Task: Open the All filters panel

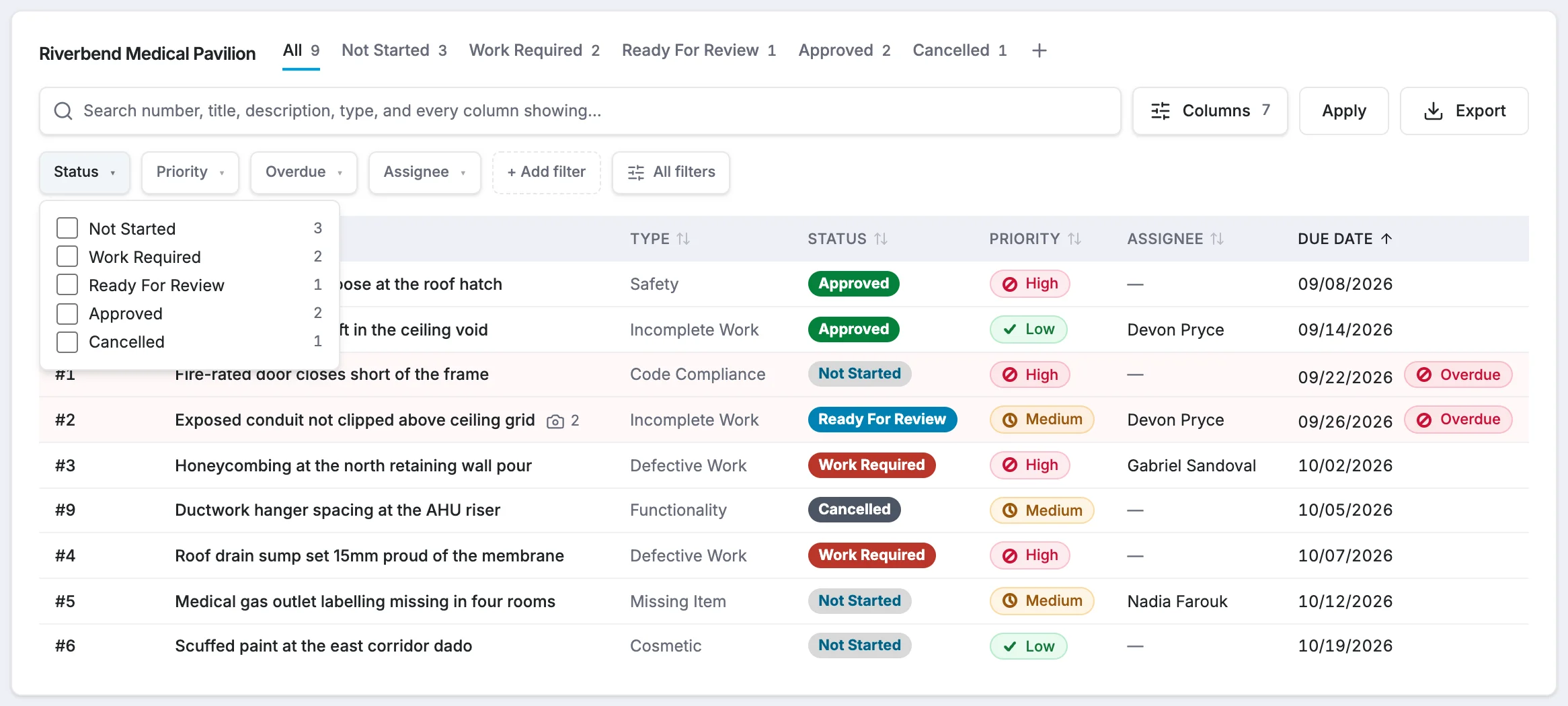Action: (x=671, y=172)
